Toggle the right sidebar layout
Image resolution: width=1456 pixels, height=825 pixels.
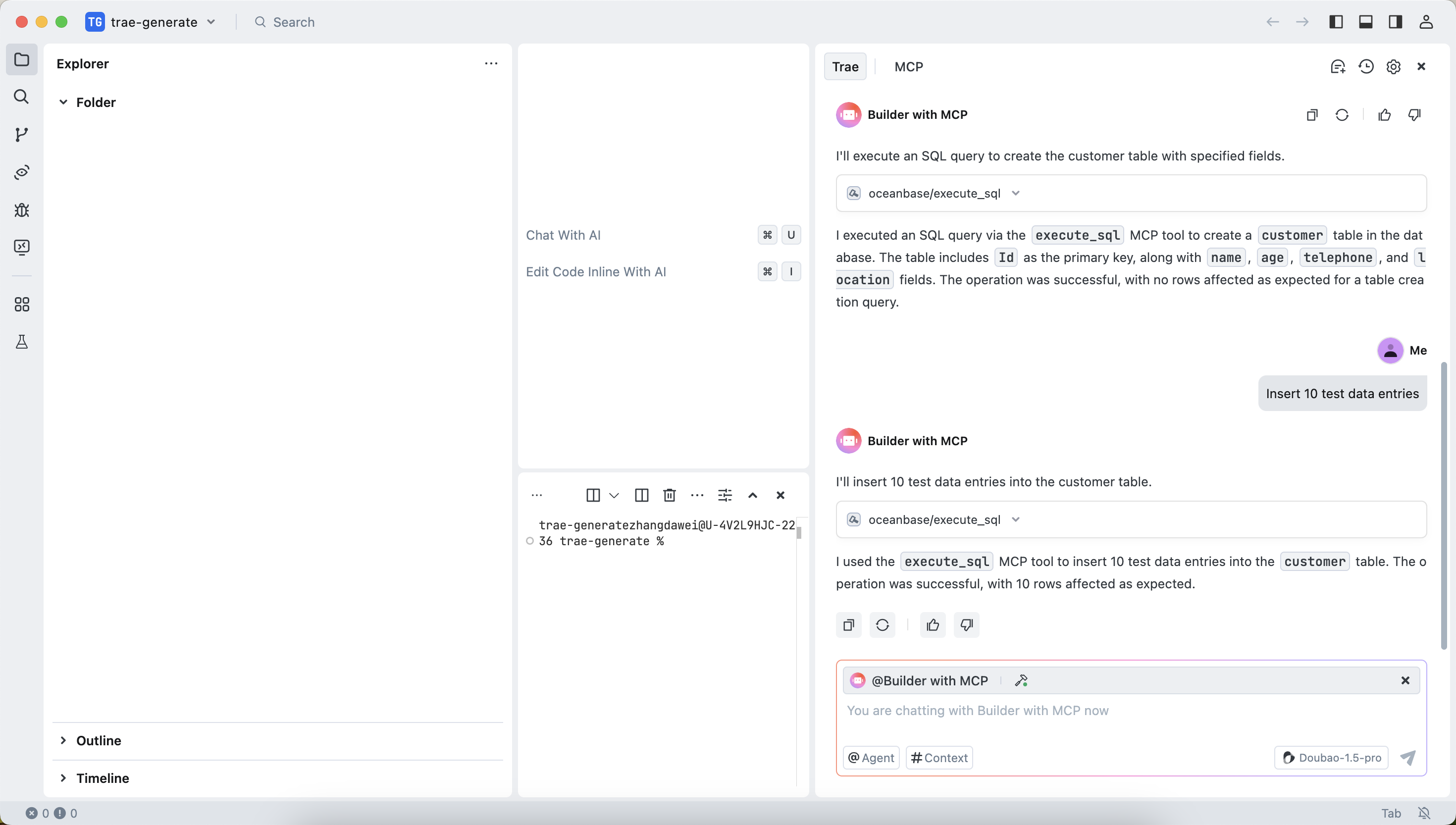click(x=1396, y=22)
